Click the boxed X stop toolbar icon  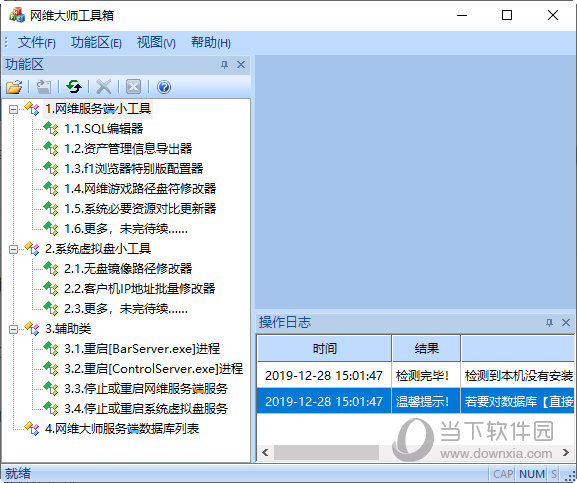pos(133,87)
